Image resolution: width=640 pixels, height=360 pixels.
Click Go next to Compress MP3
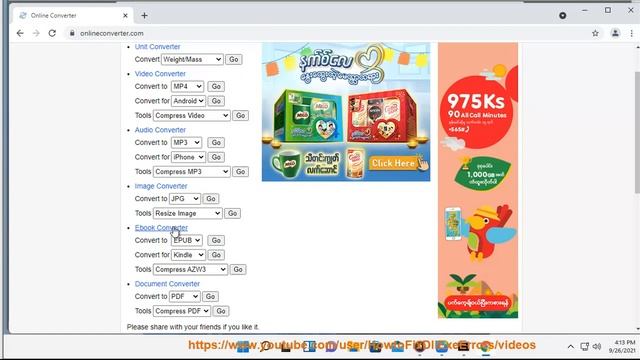tap(240, 172)
